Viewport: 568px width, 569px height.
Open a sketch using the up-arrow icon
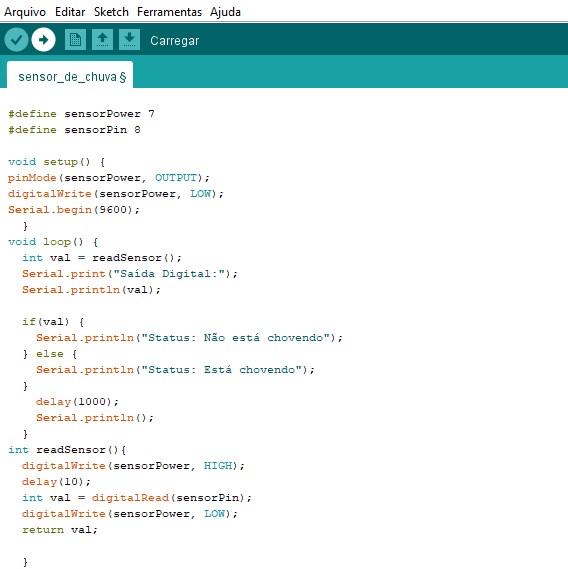click(102, 40)
